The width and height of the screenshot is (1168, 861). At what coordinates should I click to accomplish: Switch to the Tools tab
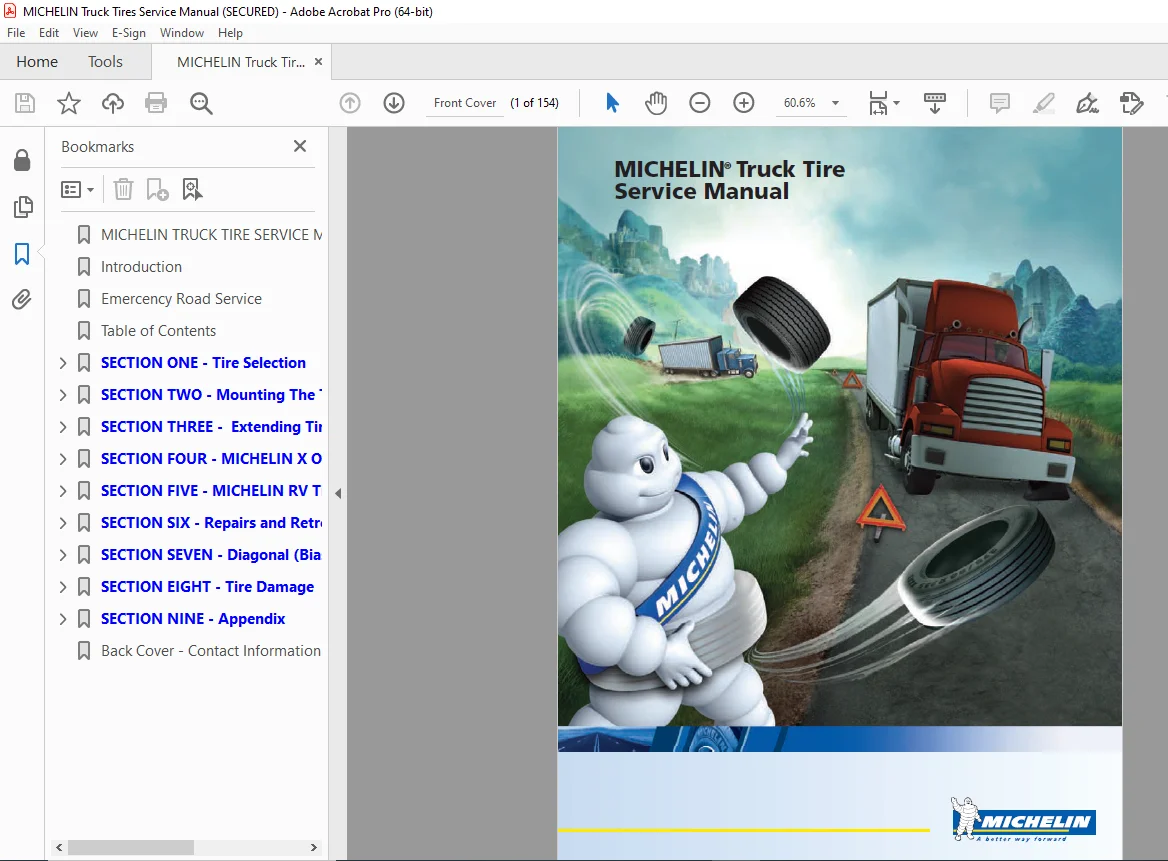[105, 62]
